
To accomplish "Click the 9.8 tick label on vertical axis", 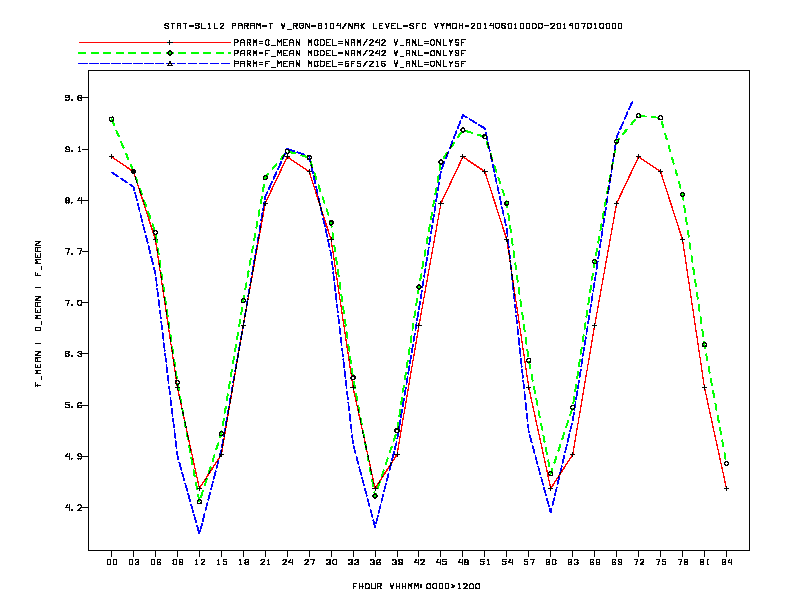I will point(73,98).
